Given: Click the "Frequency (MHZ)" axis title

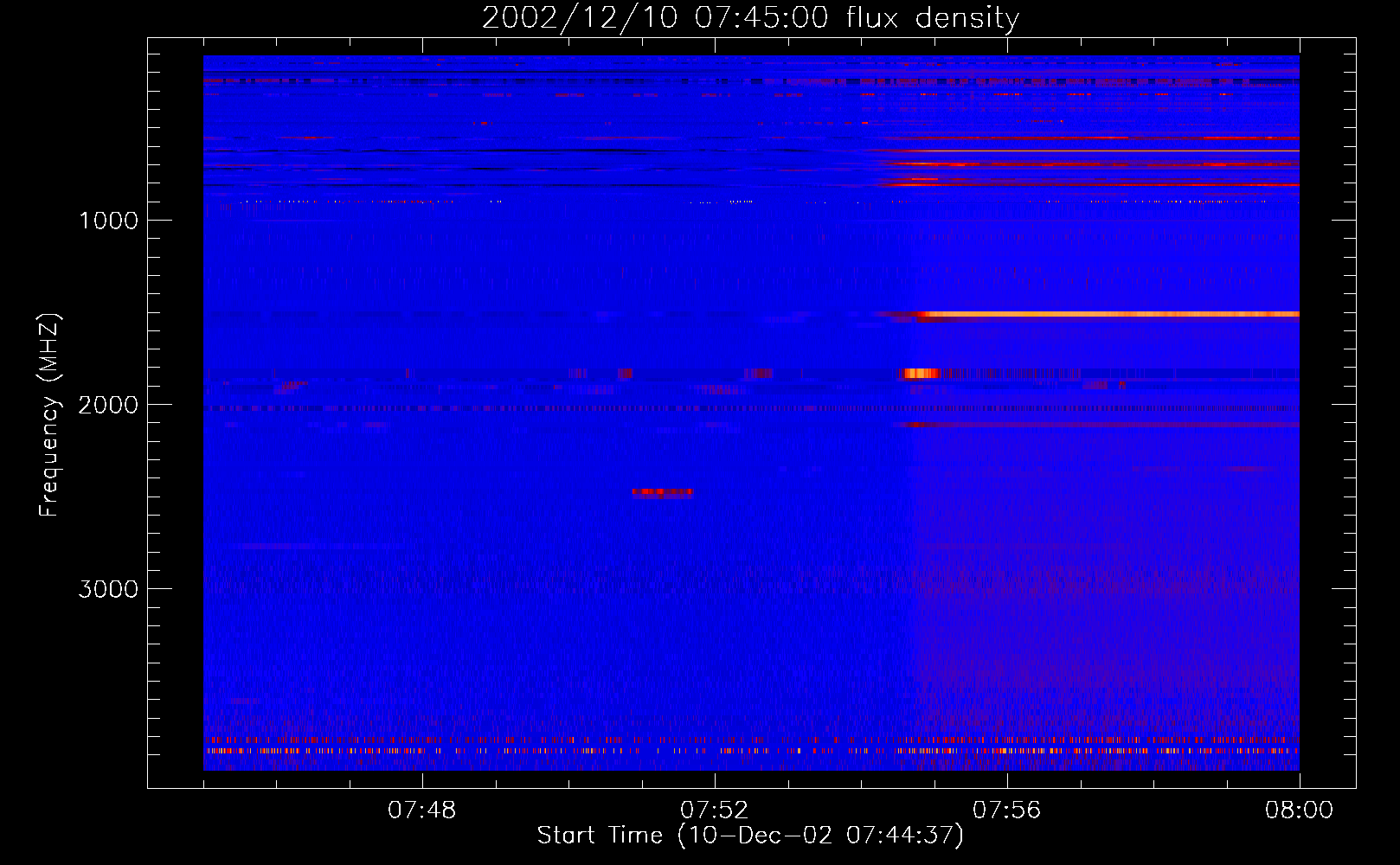Looking at the screenshot, I should 49,415.
